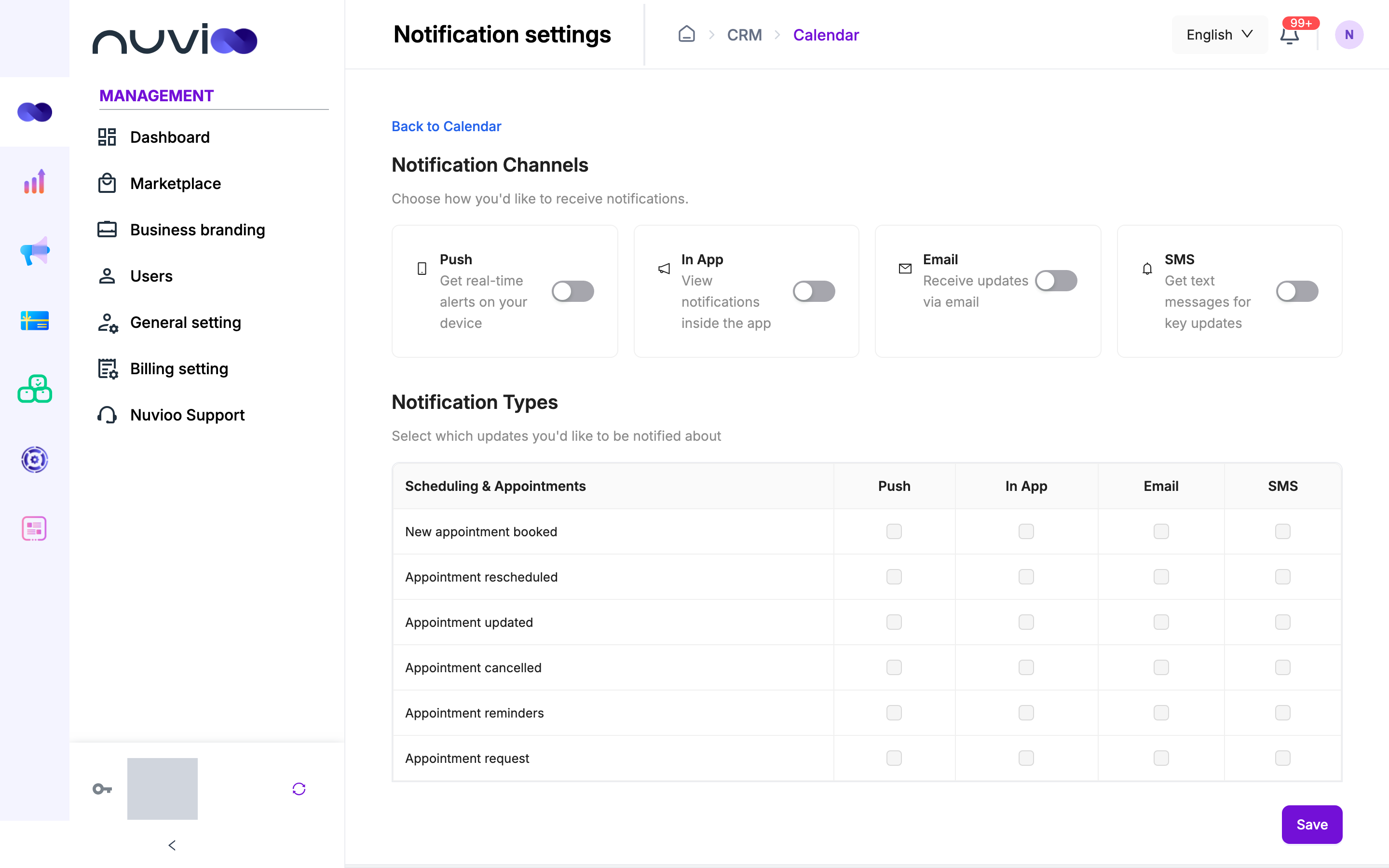Viewport: 1389px width, 868px height.
Task: Open the English language dropdown
Action: point(1219,35)
